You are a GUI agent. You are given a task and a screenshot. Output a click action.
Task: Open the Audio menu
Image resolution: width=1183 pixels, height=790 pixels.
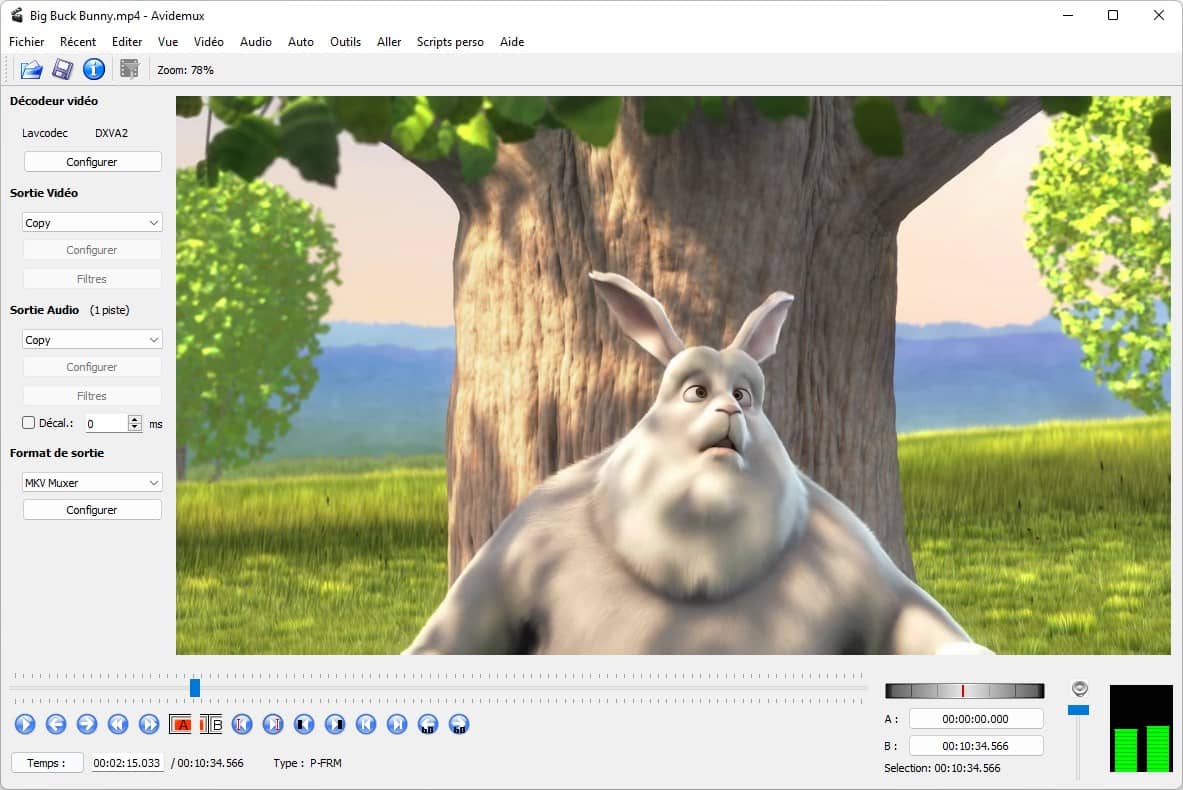[256, 42]
